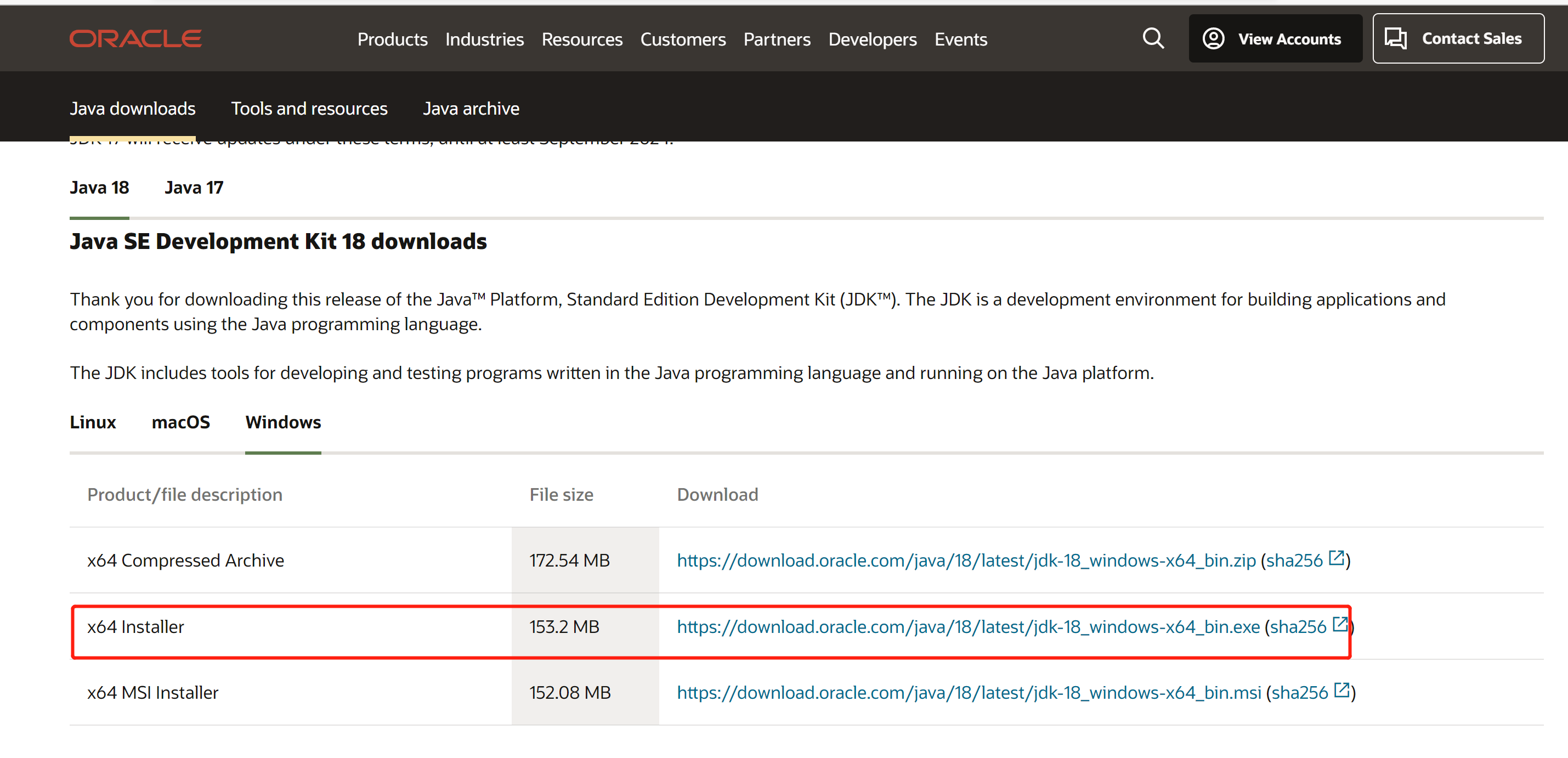Open the Products menu

point(392,39)
